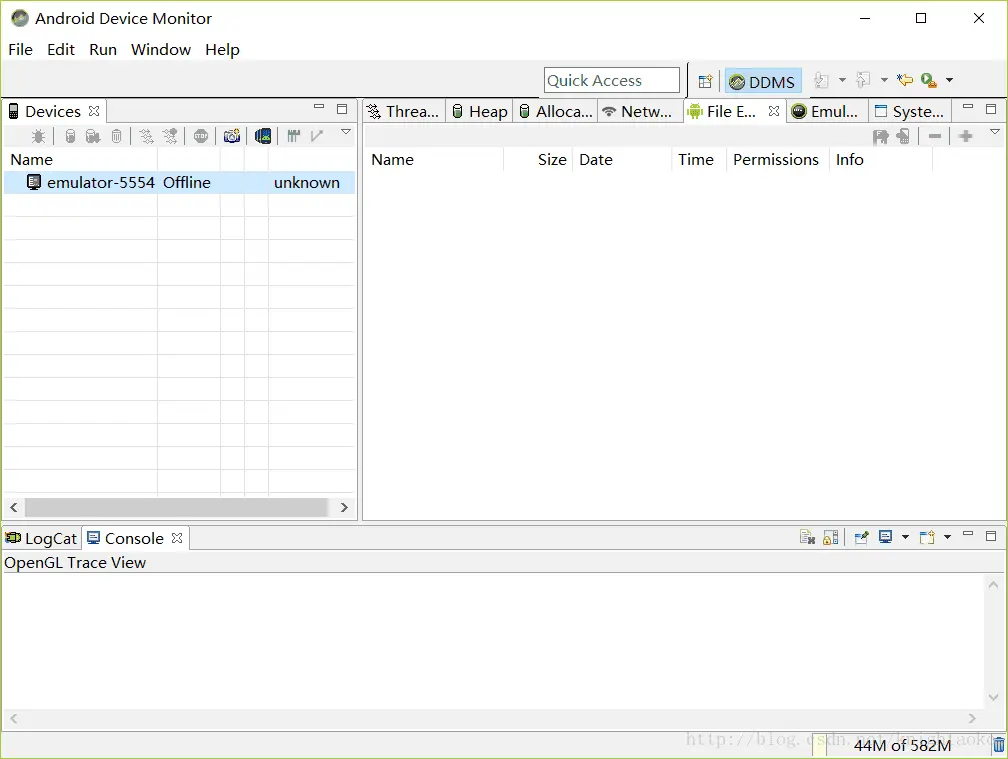Click the Devices scrollbar left arrow
This screenshot has height=759, width=1008.
[14, 507]
